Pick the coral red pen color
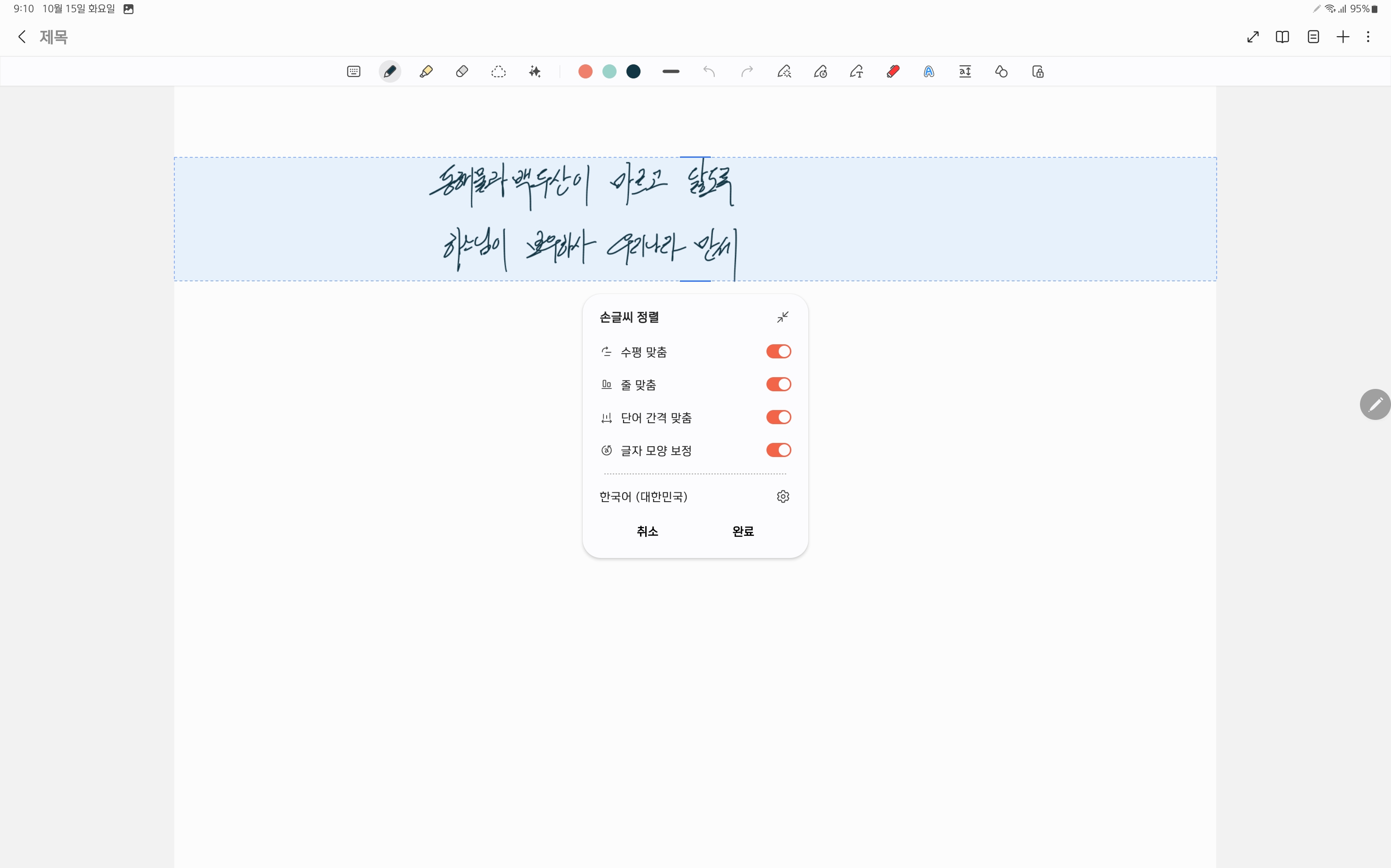The width and height of the screenshot is (1391, 868). click(585, 72)
